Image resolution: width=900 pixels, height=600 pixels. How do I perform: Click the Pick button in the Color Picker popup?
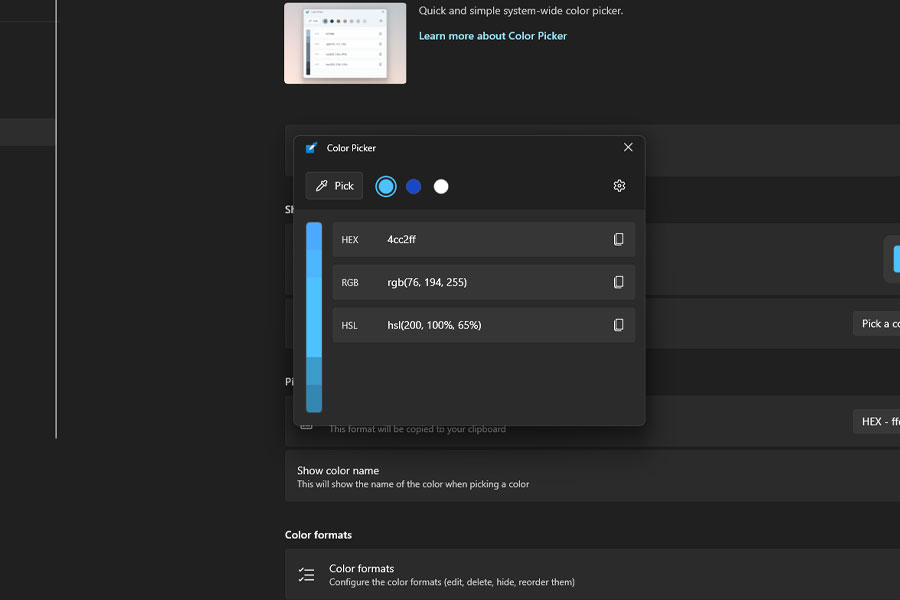click(x=334, y=185)
